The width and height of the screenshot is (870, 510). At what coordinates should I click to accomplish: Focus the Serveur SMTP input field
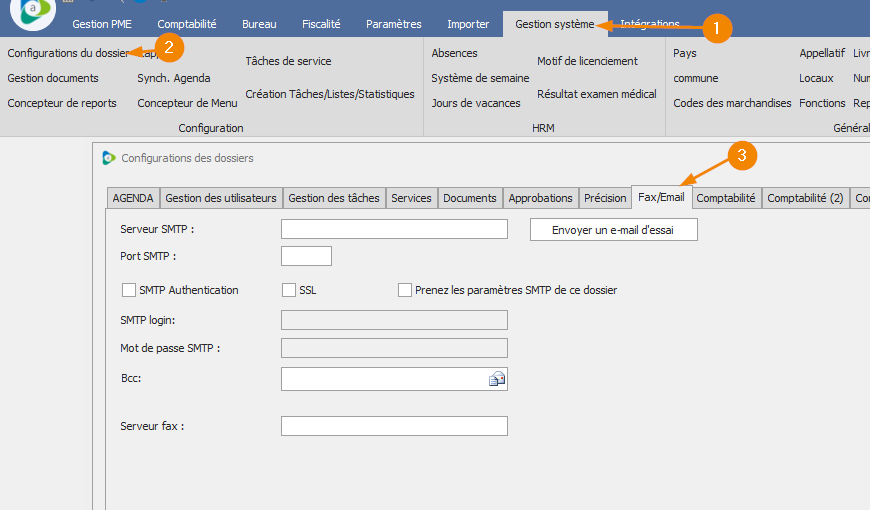click(394, 229)
